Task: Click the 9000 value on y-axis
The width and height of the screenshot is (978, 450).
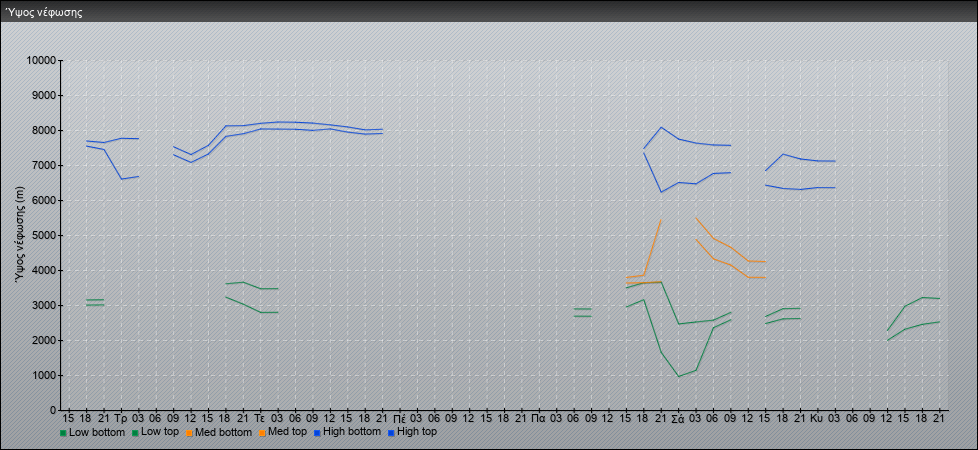Action: coord(44,95)
